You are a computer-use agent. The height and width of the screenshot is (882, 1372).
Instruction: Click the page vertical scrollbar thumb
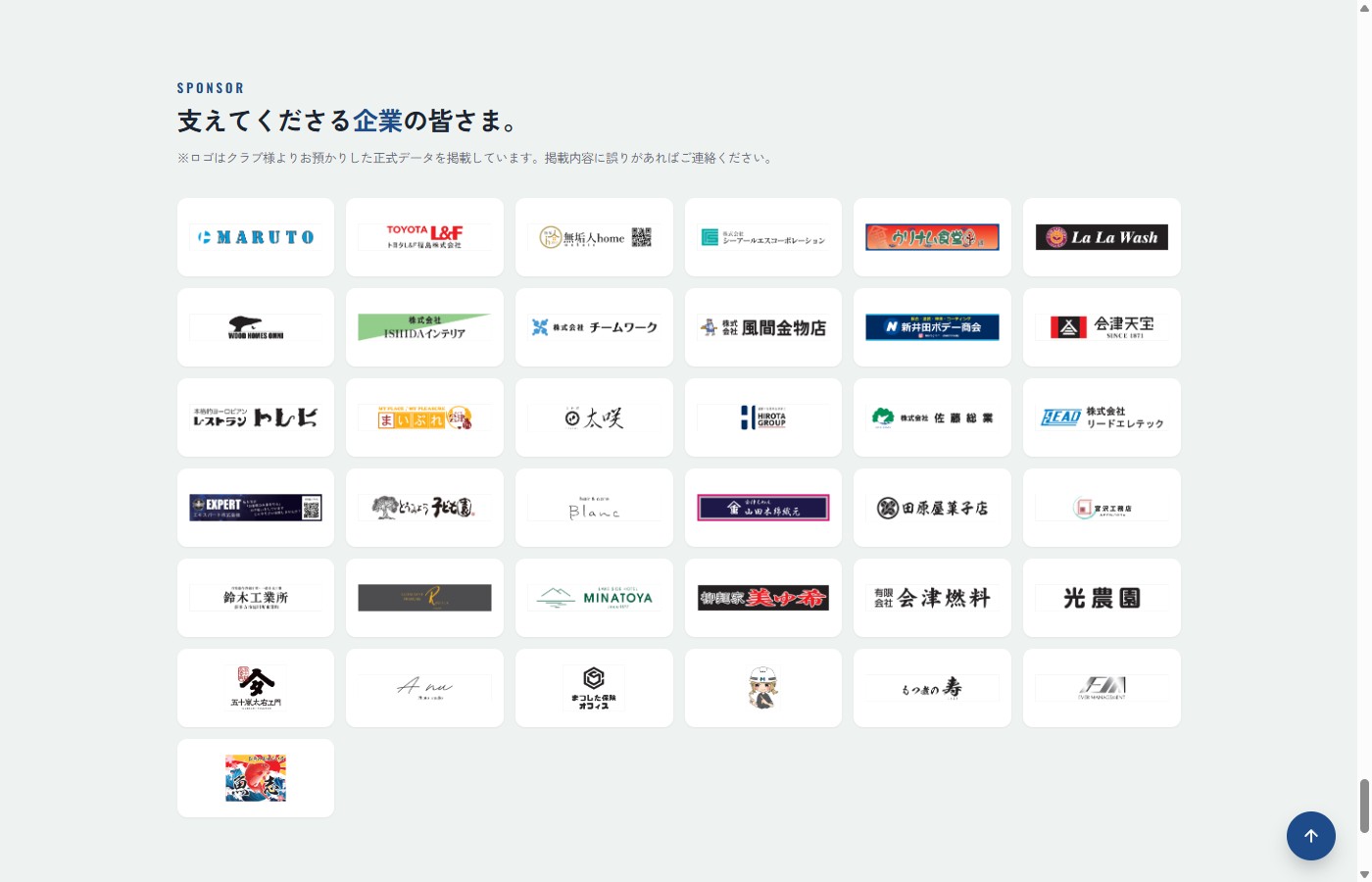coord(1364,806)
